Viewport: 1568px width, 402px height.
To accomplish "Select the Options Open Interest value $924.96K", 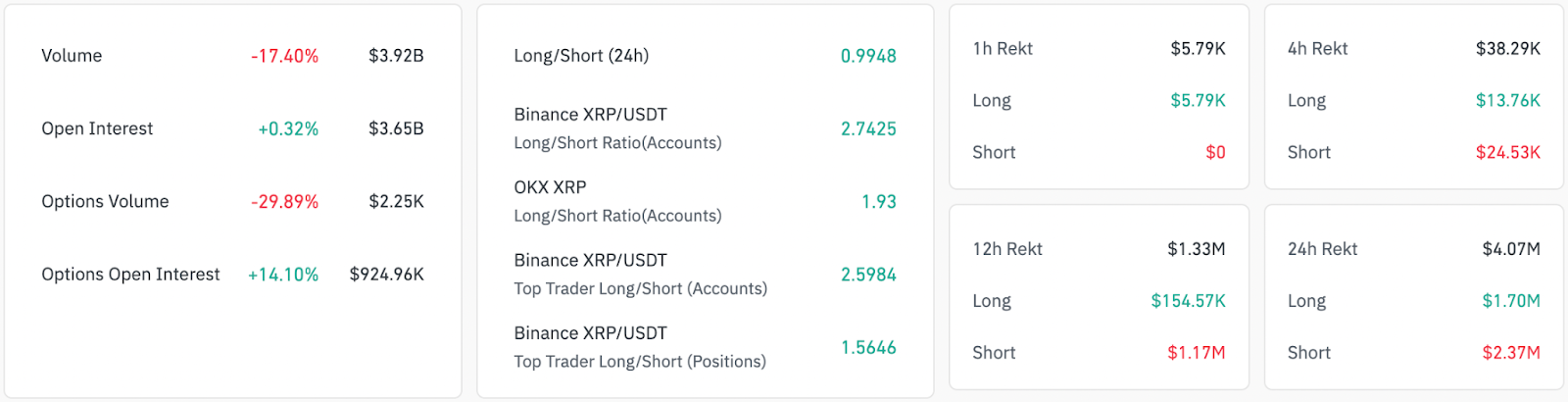I will pos(386,275).
